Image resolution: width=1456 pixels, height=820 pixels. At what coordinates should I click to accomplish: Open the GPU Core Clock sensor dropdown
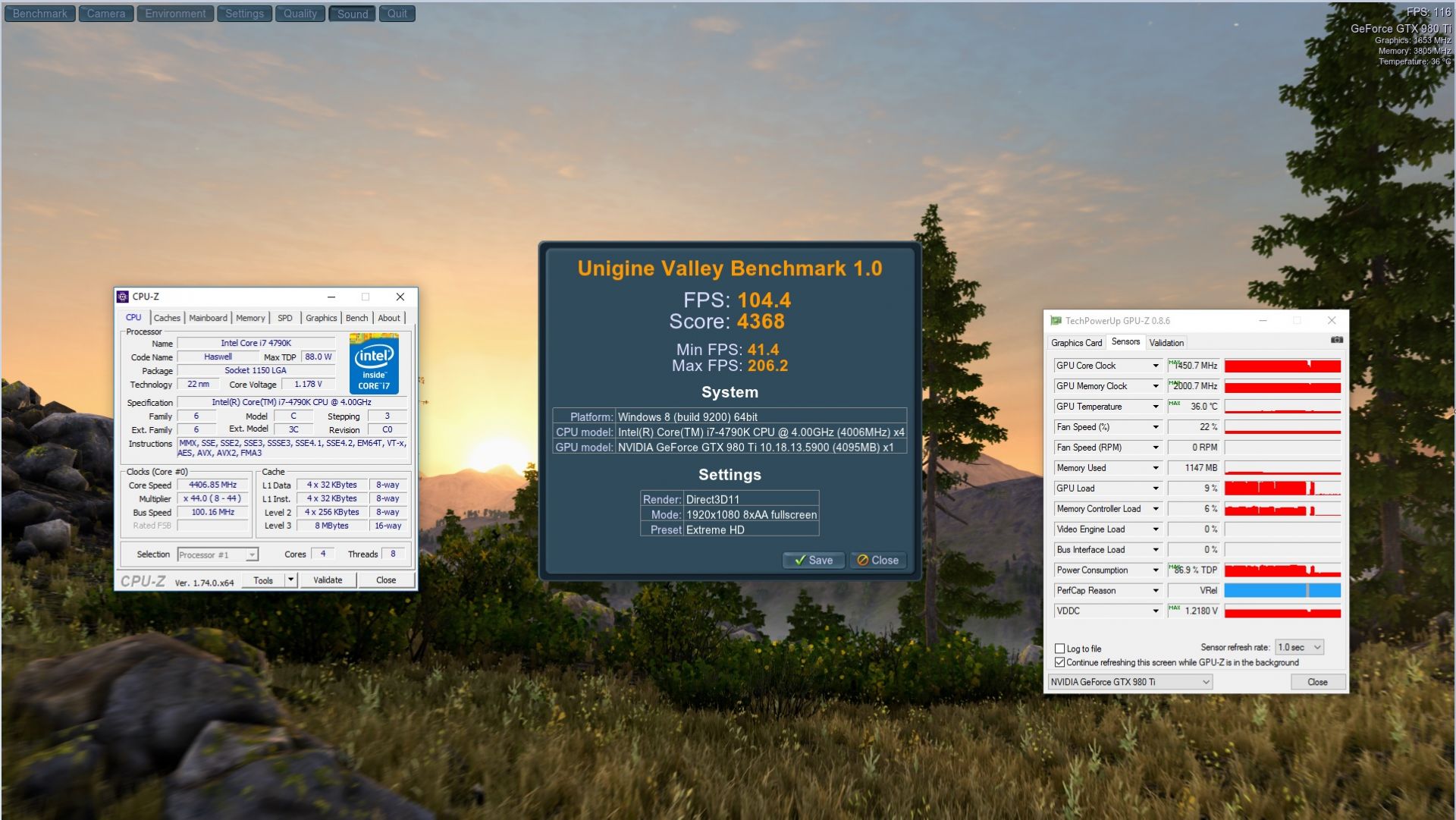1156,366
